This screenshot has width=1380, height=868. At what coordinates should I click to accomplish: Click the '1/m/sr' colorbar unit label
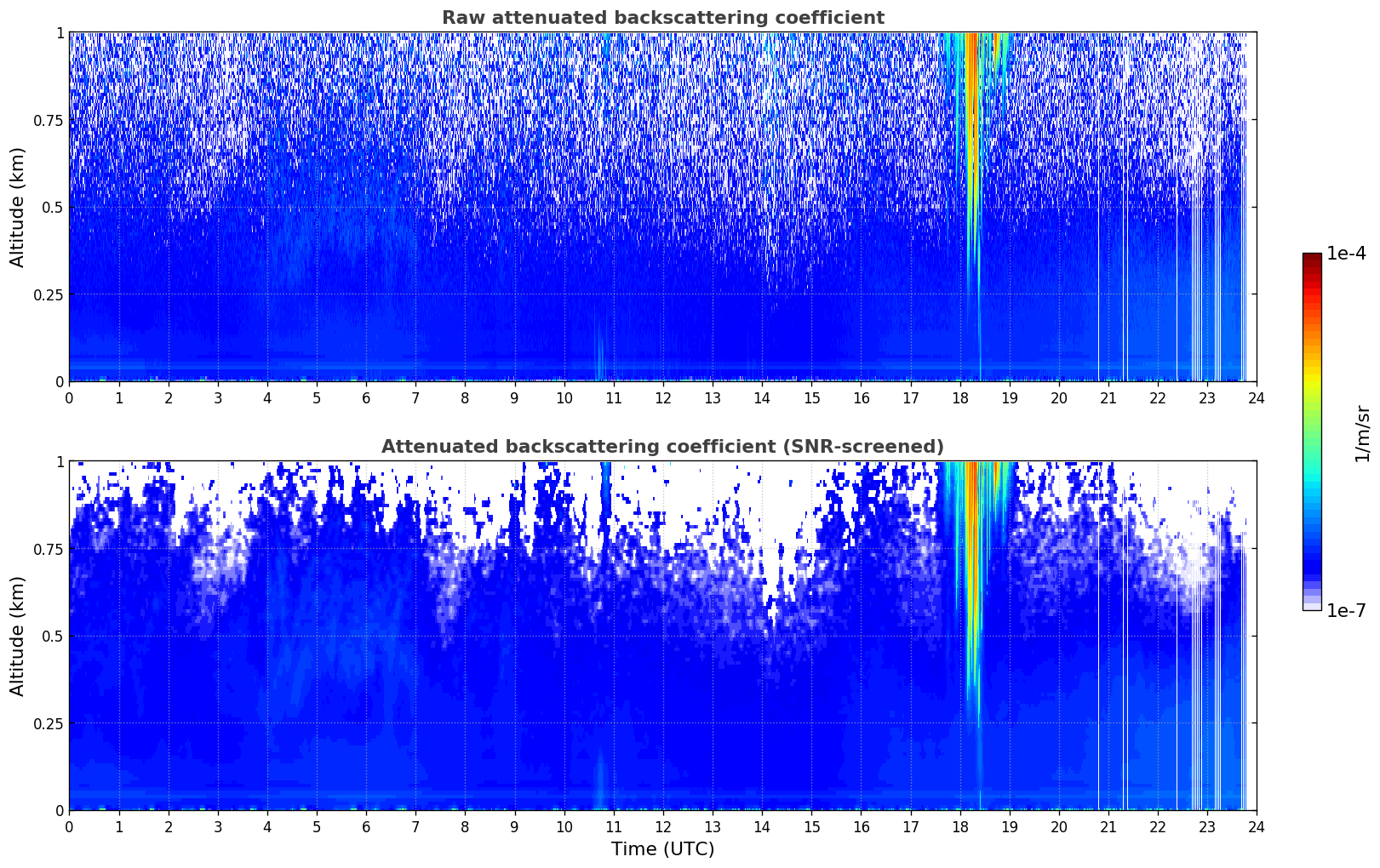[x=1362, y=433]
